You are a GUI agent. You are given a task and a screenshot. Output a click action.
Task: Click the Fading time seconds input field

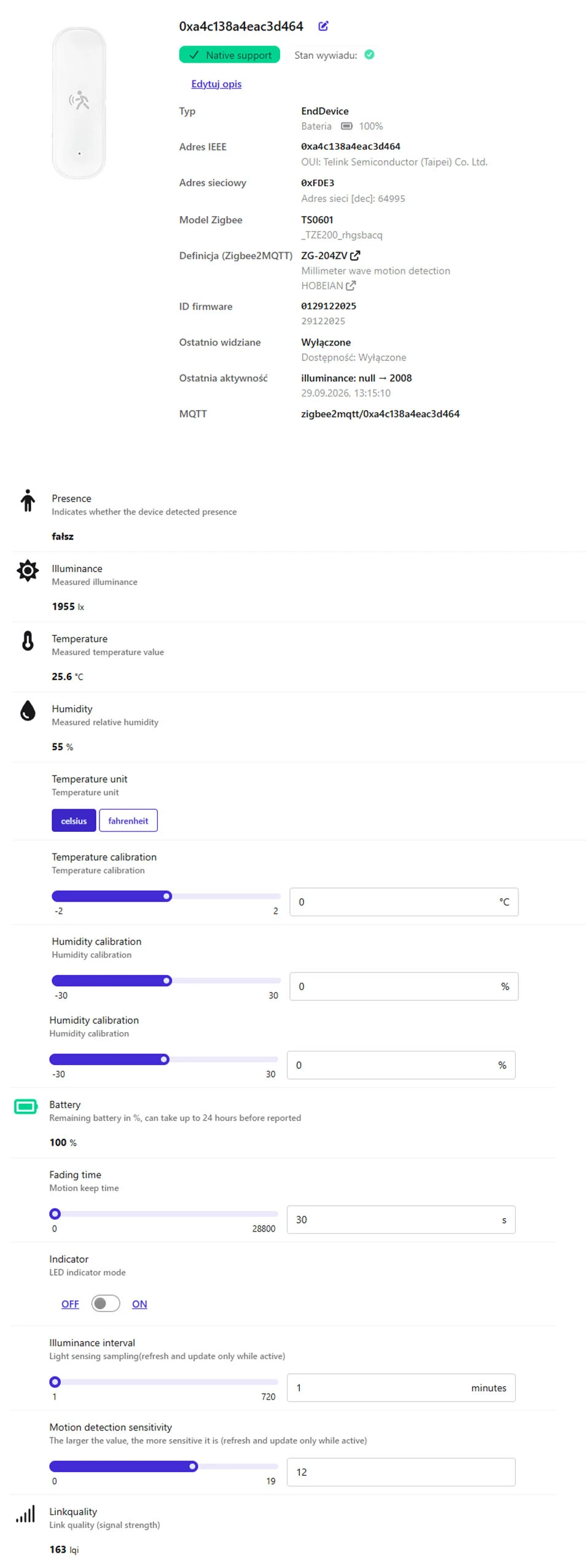click(x=401, y=1219)
